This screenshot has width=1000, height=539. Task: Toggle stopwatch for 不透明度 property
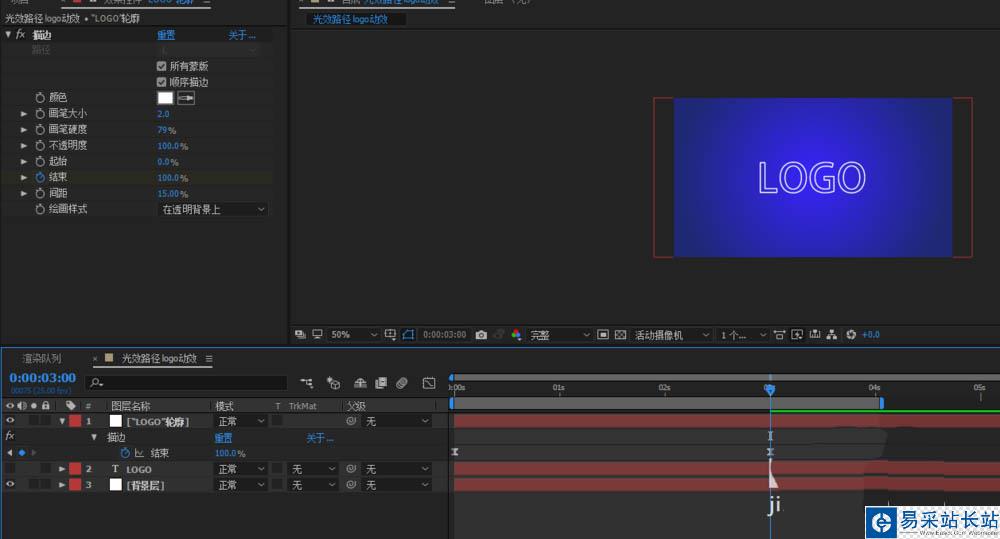pos(40,145)
